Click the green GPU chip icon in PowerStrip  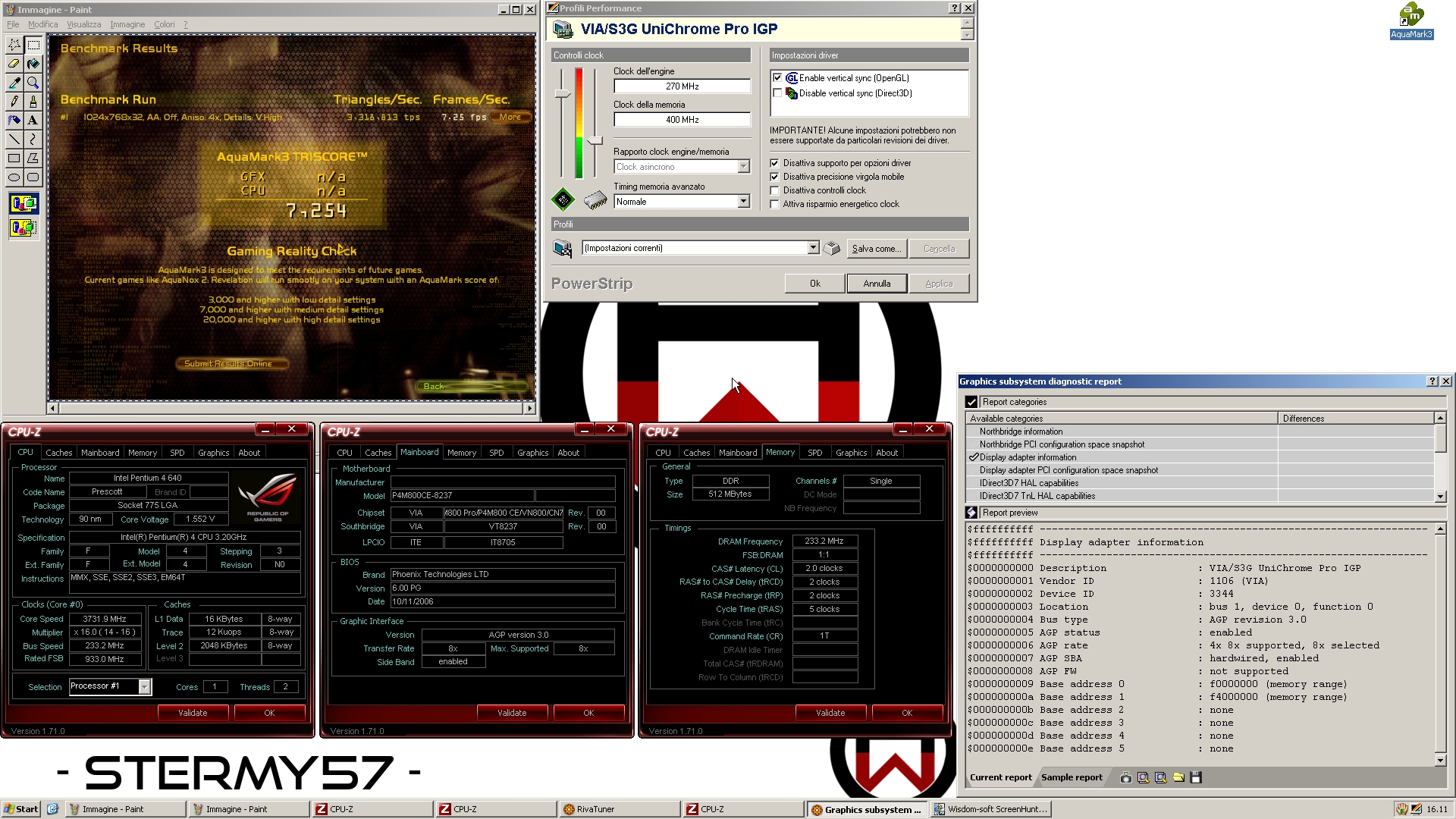coord(563,200)
